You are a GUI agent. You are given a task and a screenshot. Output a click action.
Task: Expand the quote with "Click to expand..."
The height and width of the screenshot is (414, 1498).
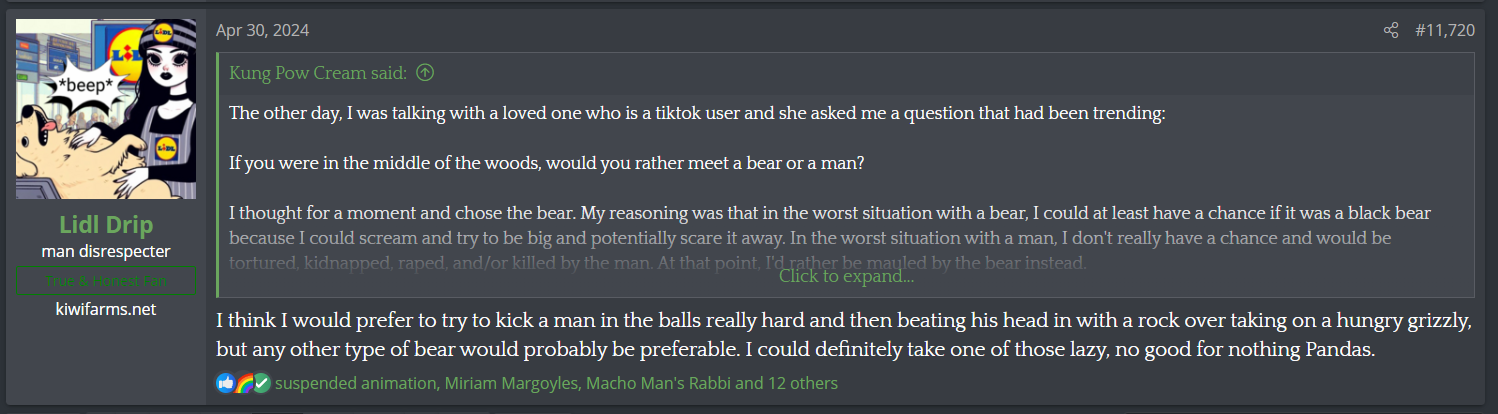(846, 276)
